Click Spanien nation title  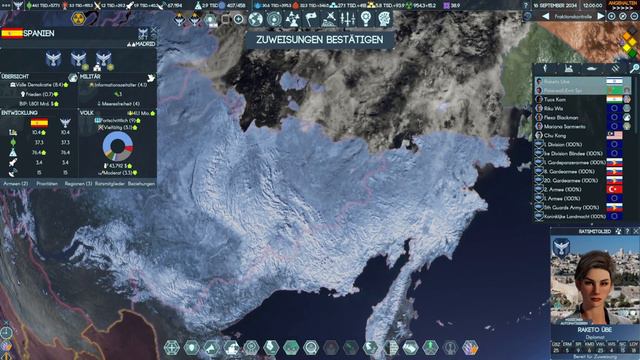(39, 33)
